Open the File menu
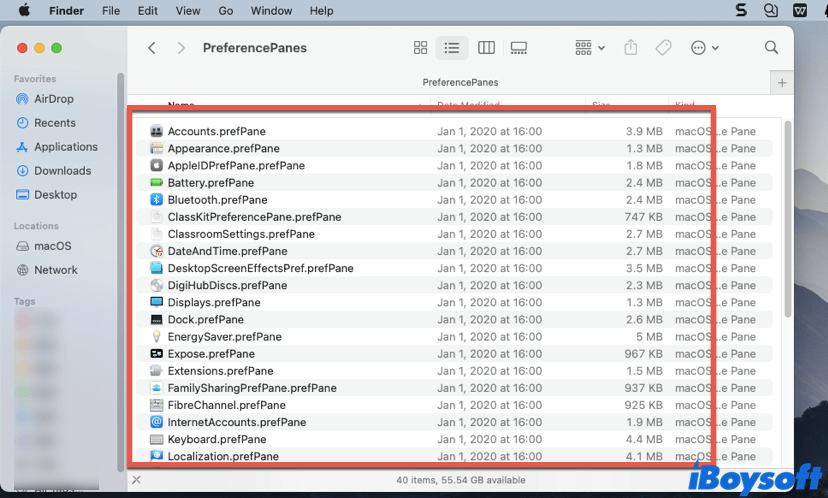Screen dimensions: 828x498 (111, 11)
